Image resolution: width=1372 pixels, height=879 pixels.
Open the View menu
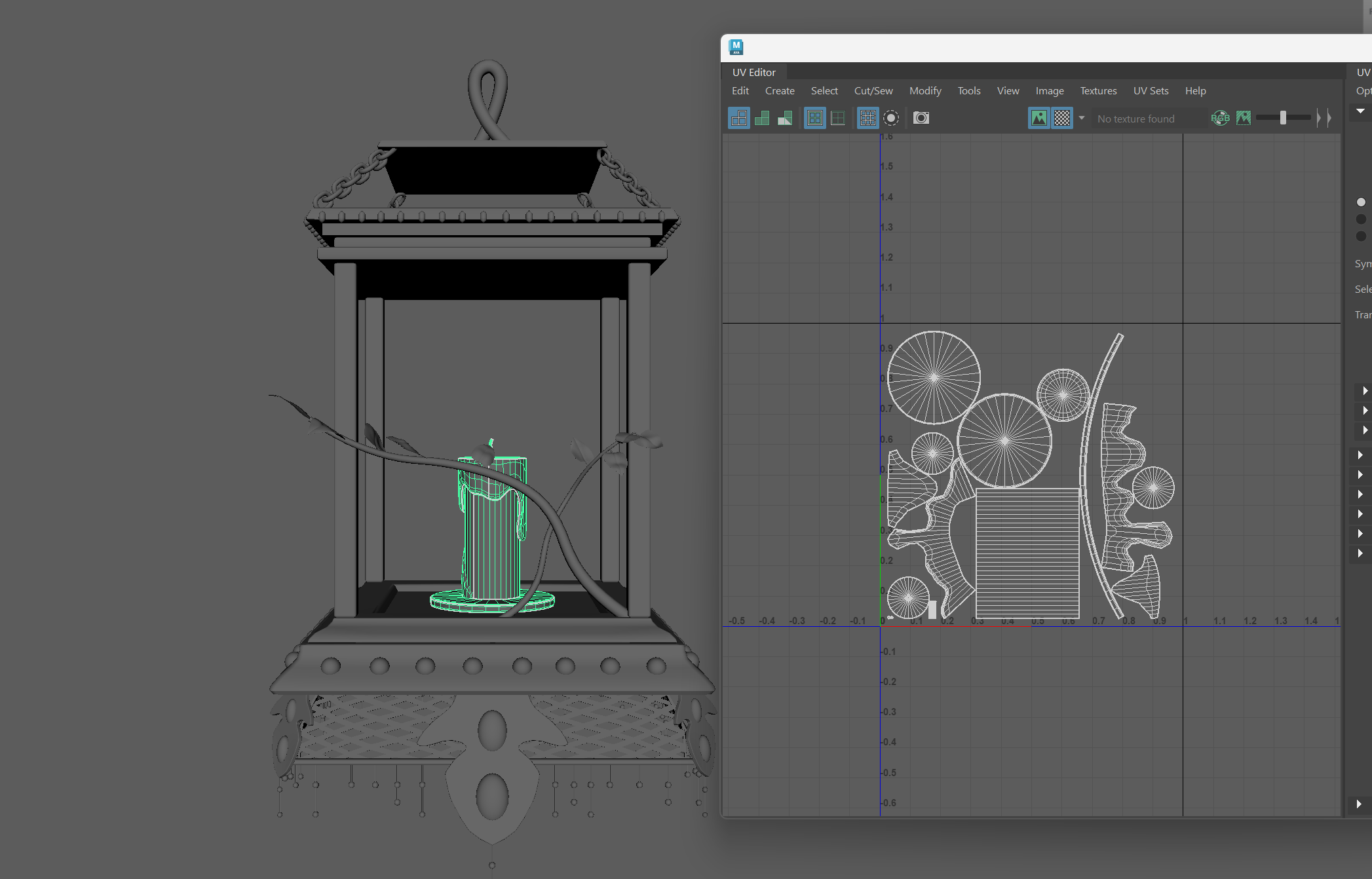click(x=1008, y=91)
